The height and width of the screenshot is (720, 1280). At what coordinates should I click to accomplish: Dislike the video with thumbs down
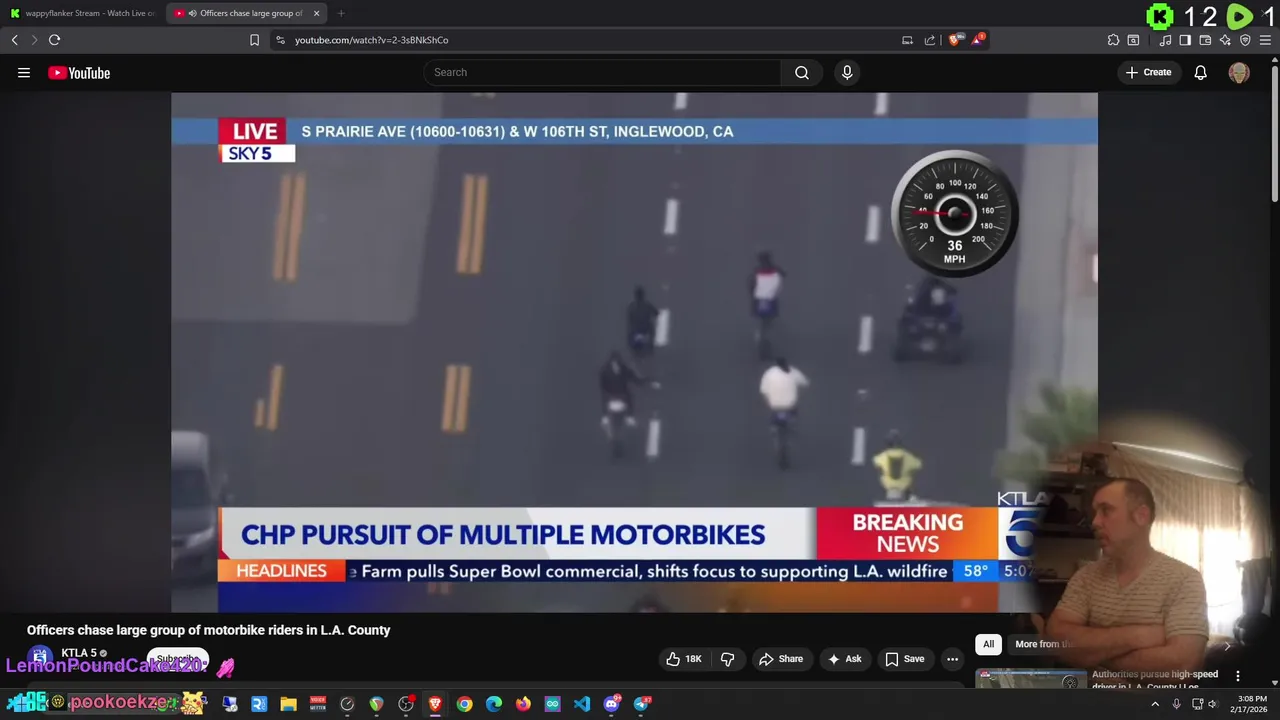pos(728,659)
